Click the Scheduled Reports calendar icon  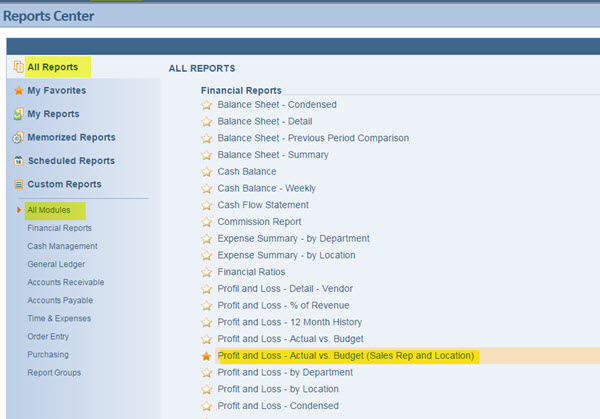coord(18,161)
